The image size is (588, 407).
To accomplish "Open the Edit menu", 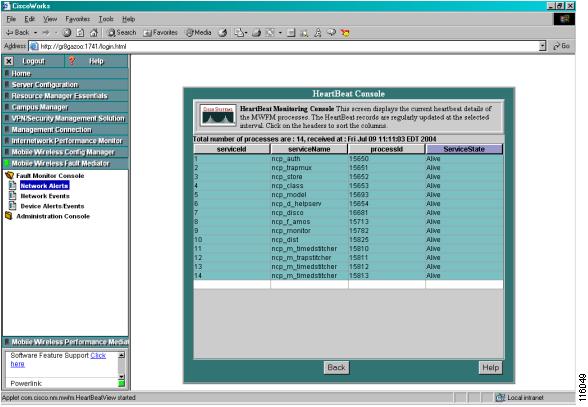I will 29,19.
